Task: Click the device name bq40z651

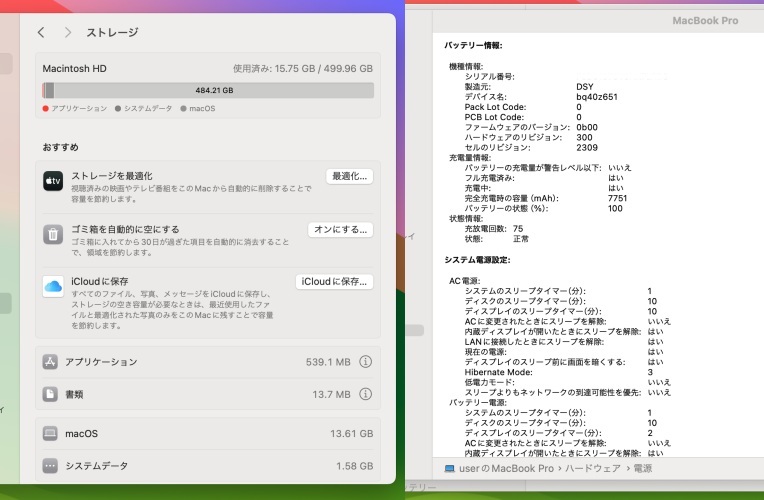Action: (597, 97)
